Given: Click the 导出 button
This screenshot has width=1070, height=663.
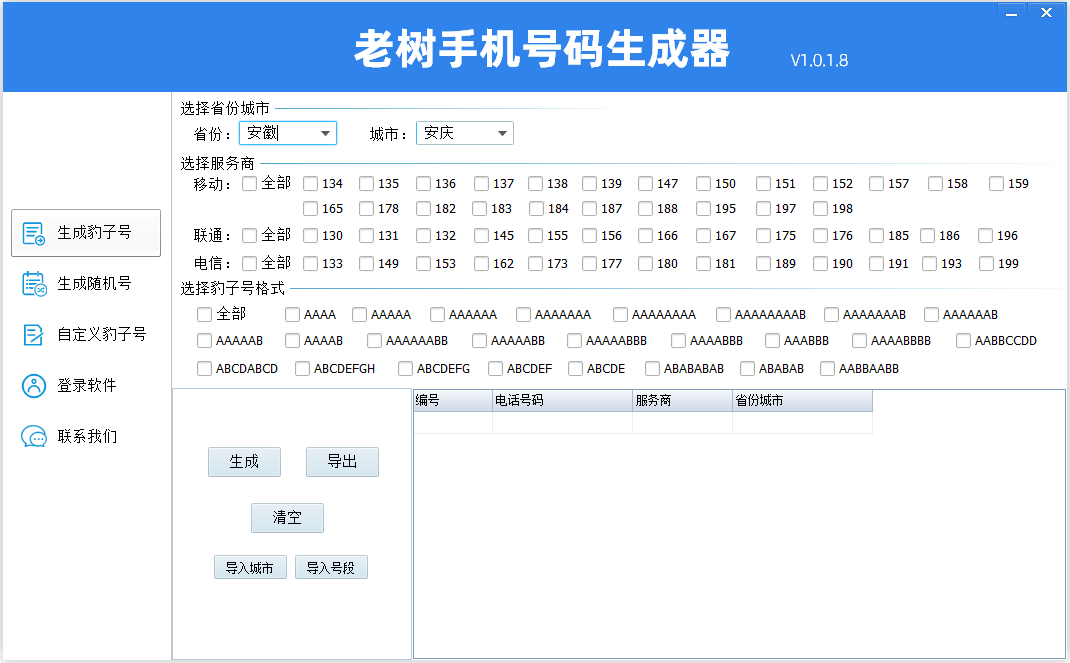Looking at the screenshot, I should pyautogui.click(x=343, y=462).
